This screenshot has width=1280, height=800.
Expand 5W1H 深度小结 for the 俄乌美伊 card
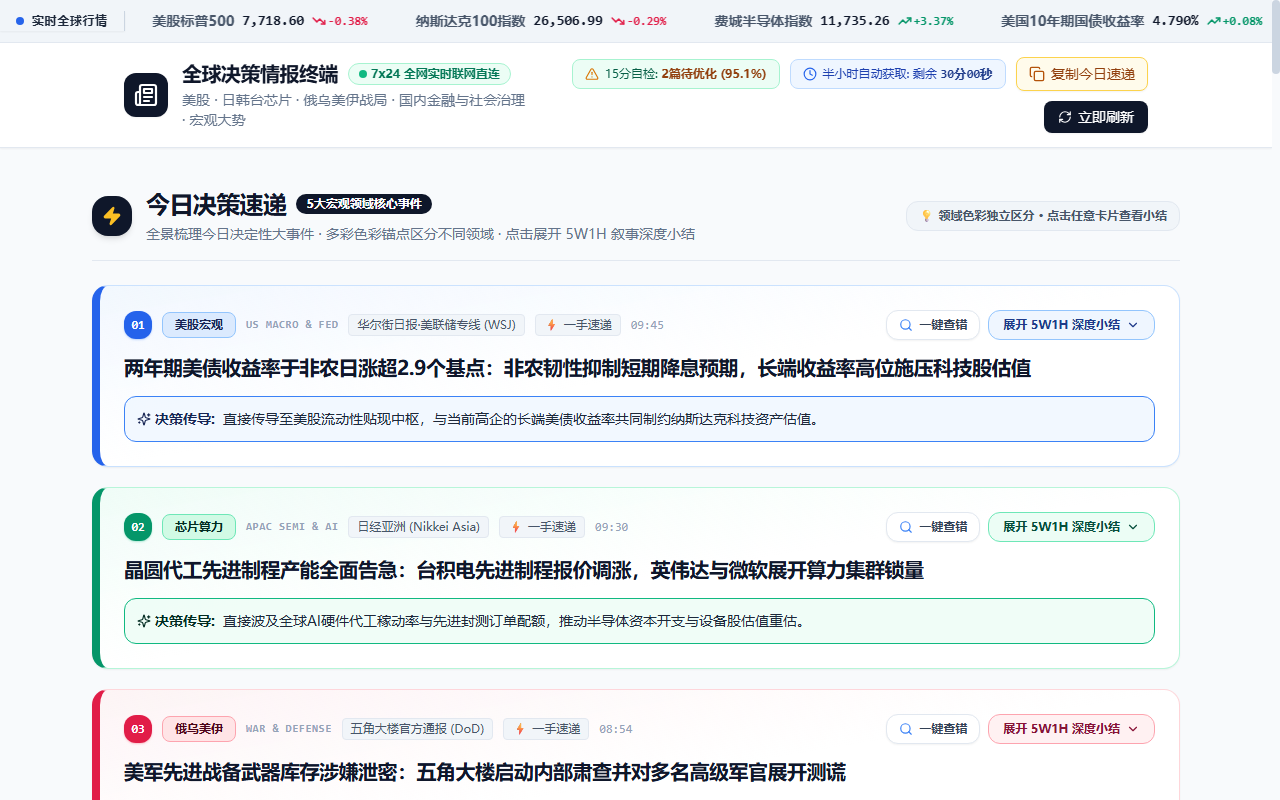[x=1071, y=729]
